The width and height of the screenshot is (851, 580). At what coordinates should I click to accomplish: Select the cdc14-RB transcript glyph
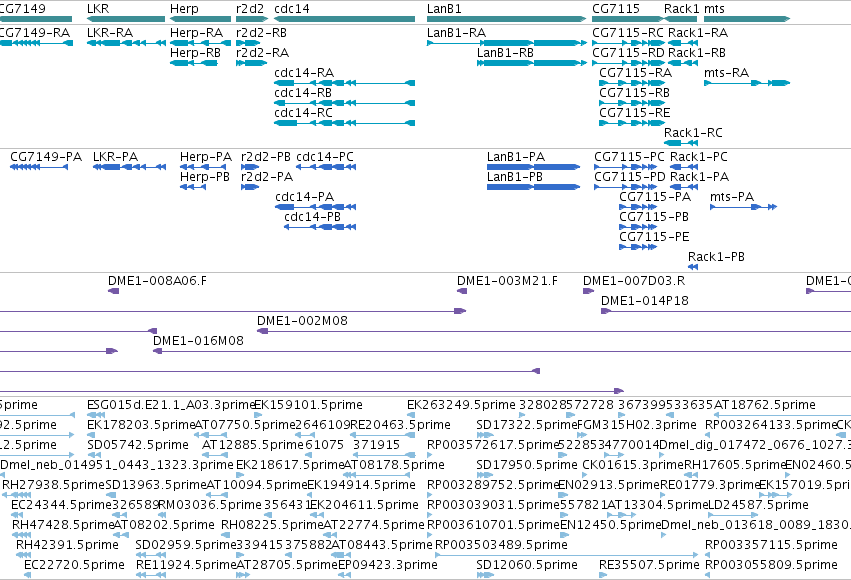pos(345,103)
